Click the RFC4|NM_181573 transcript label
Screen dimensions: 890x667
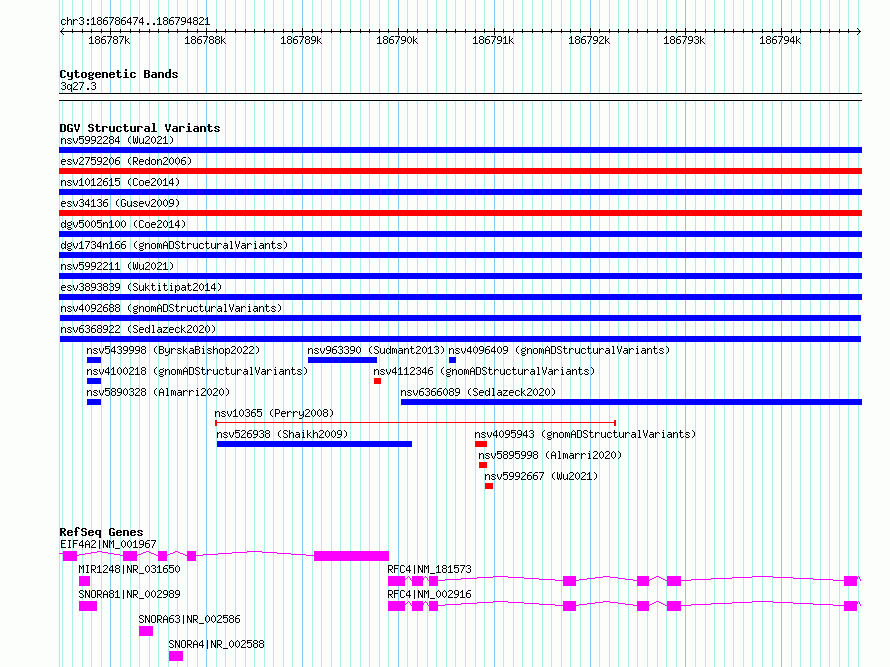(x=429, y=569)
